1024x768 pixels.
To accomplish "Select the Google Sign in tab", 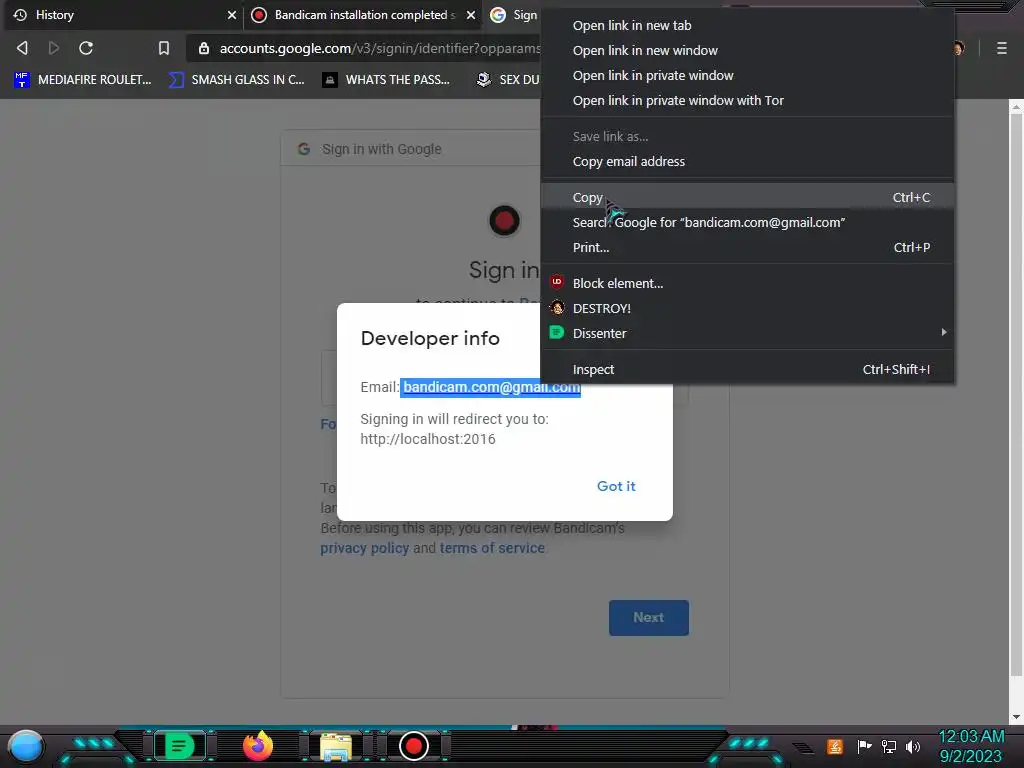I will 513,15.
